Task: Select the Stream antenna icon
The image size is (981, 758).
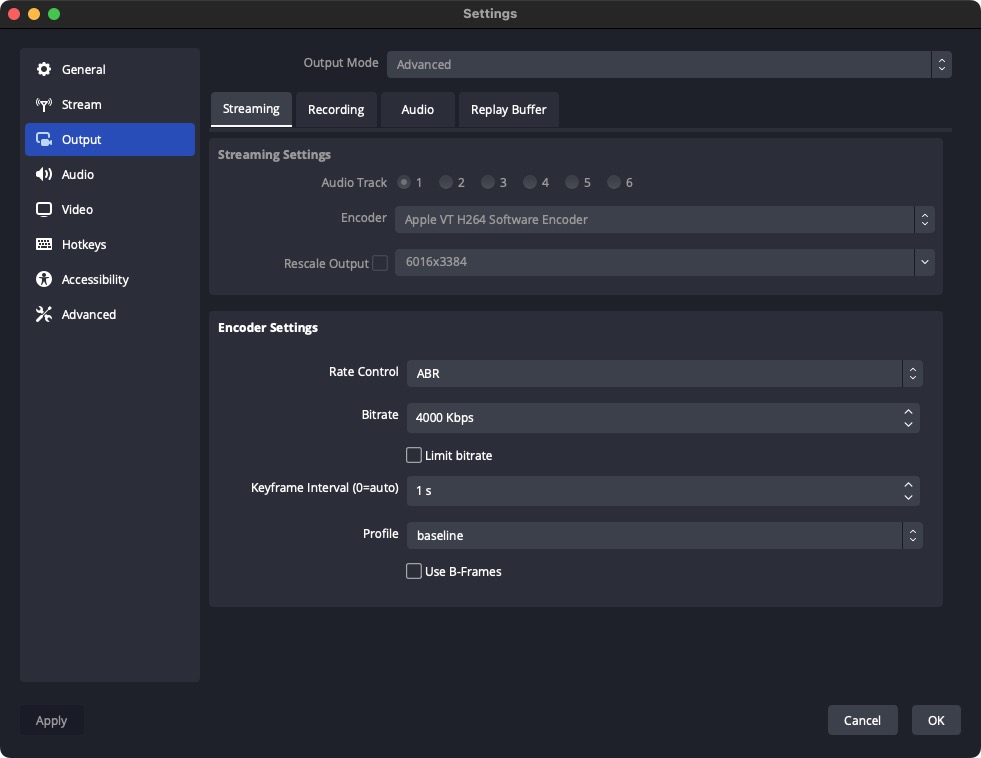Action: (x=44, y=105)
